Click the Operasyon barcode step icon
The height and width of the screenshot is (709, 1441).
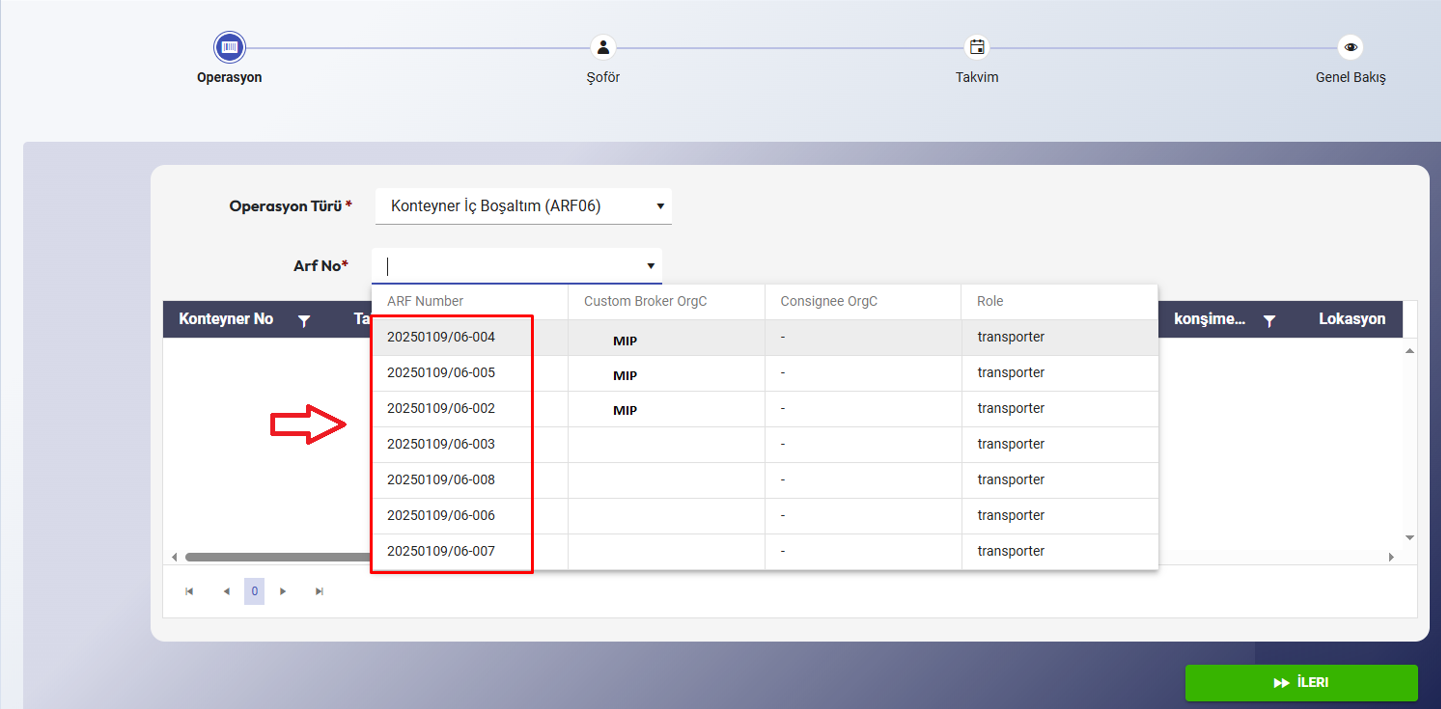(x=230, y=47)
